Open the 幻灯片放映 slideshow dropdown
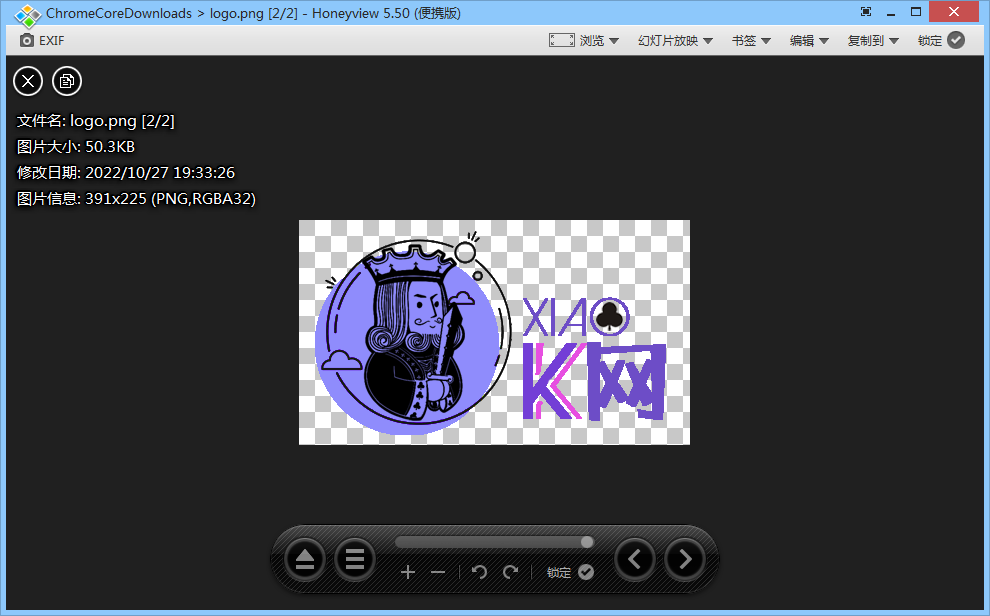The height and width of the screenshot is (616, 990). [675, 40]
